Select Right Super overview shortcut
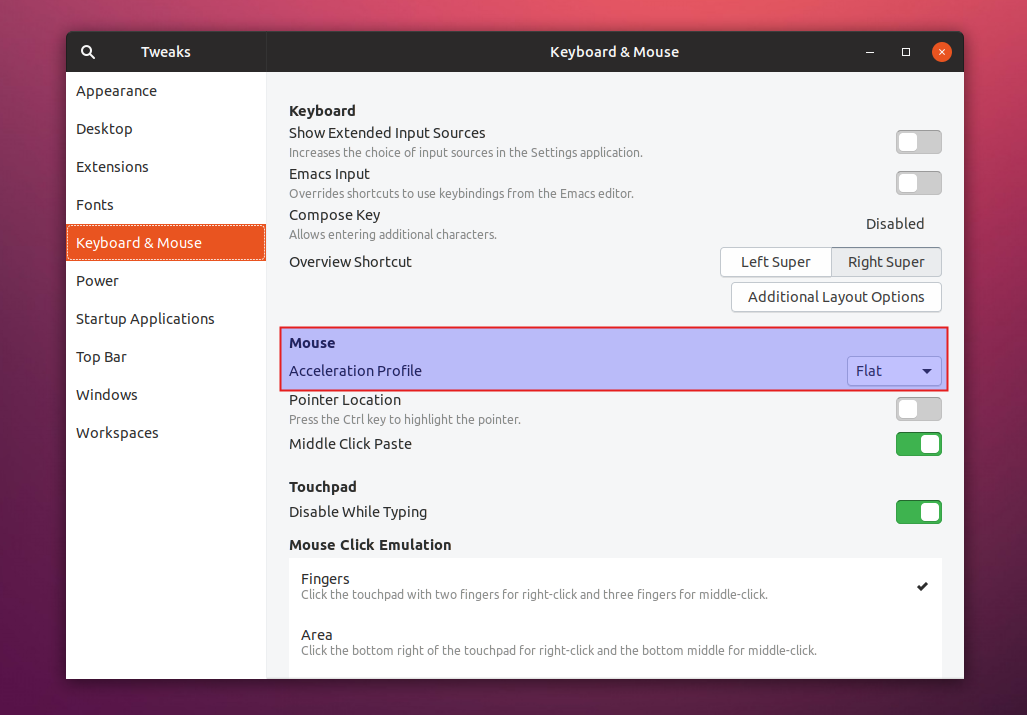Screen dimensions: 1027x715 point(886,262)
